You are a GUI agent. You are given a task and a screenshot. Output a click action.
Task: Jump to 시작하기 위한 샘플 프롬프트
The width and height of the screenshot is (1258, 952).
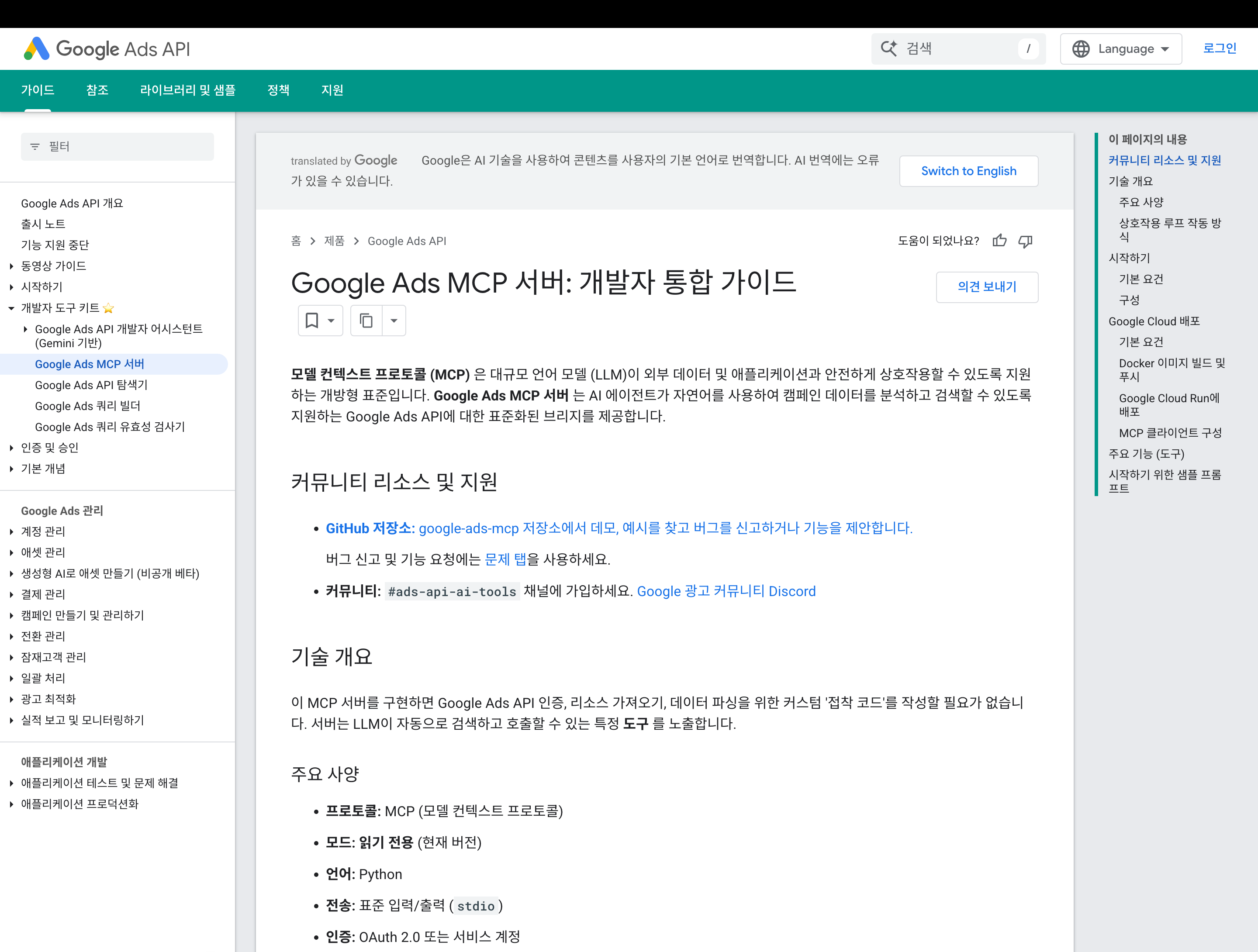[1165, 481]
